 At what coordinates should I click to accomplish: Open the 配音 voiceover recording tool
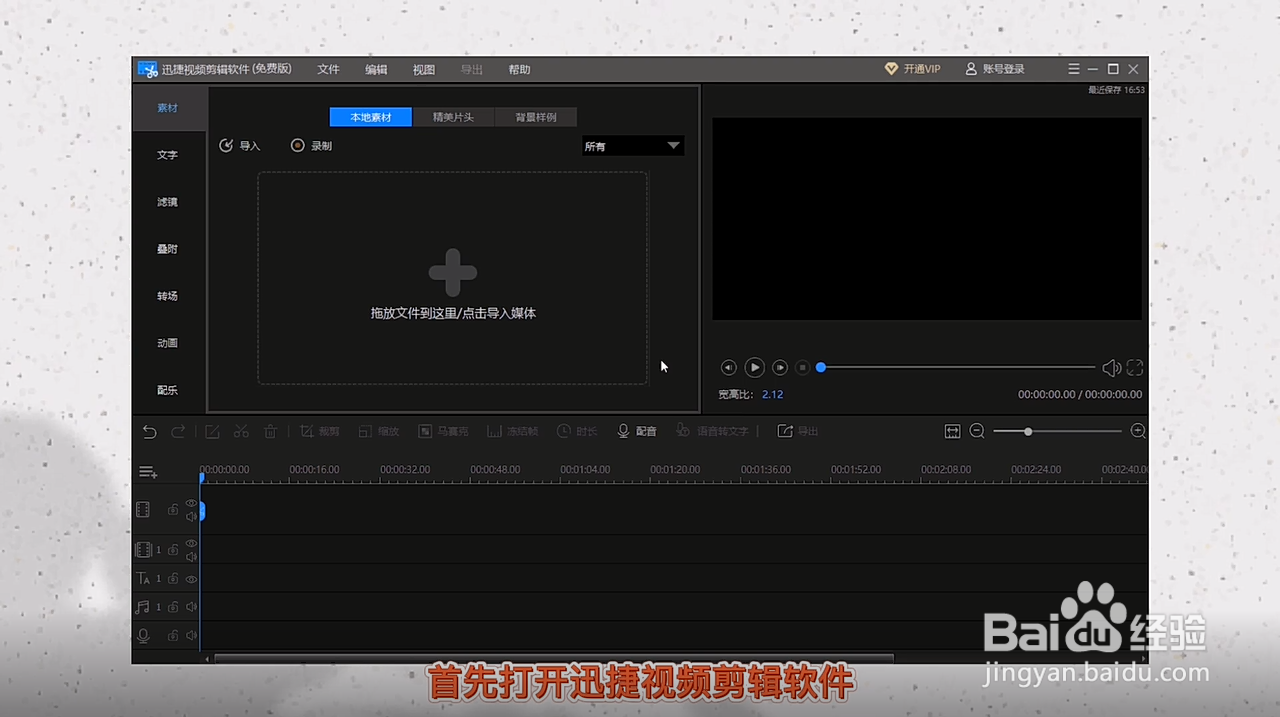point(638,431)
